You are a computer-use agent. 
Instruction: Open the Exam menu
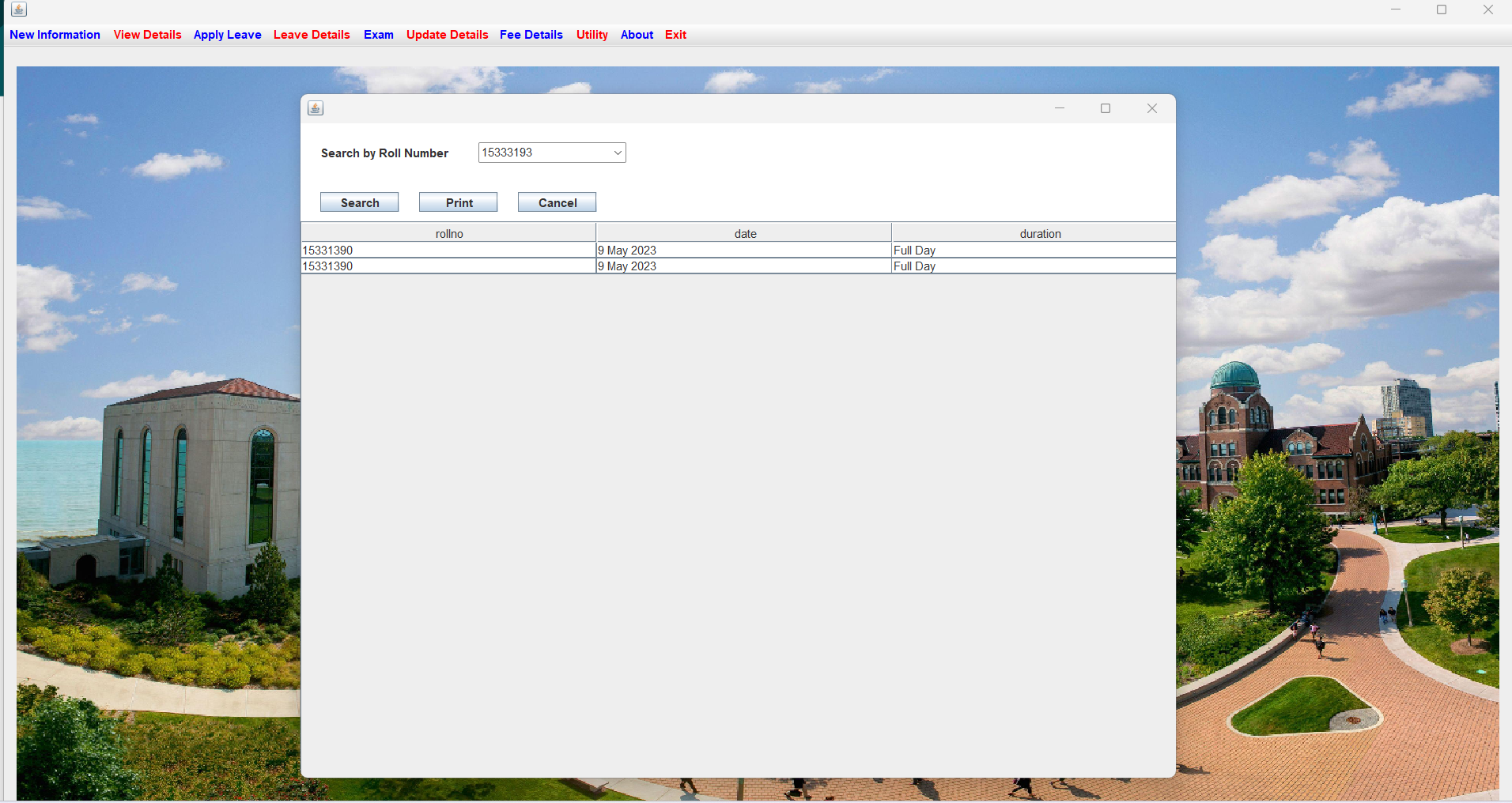click(378, 35)
